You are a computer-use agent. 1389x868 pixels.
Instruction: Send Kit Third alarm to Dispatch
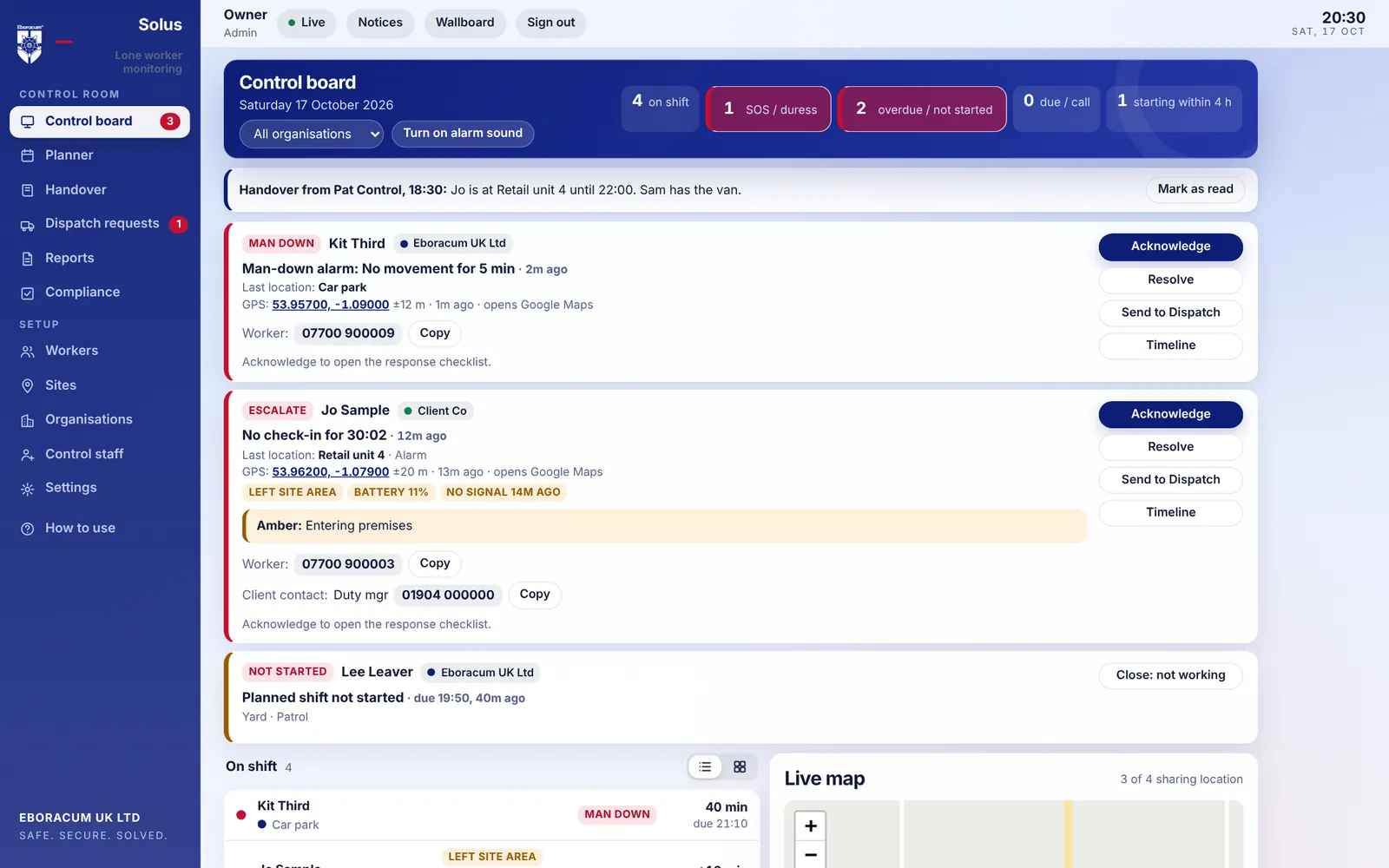point(1170,312)
